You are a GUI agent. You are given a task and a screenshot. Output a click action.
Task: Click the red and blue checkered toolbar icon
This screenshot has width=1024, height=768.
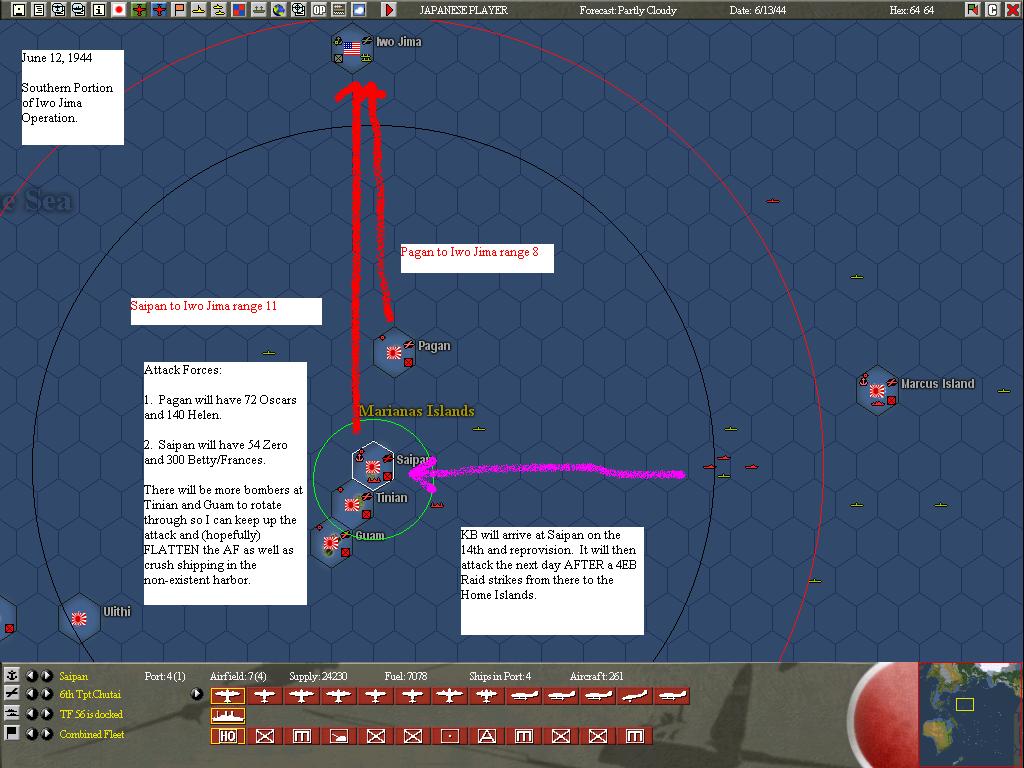tap(238, 10)
